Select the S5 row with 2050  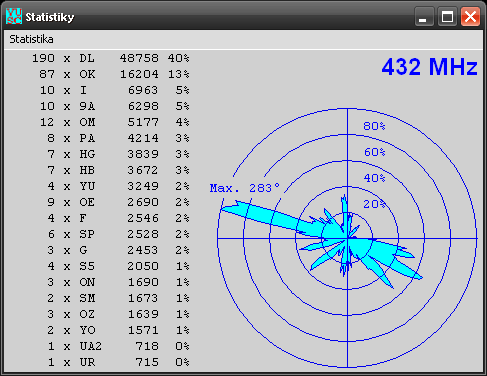tap(118, 266)
